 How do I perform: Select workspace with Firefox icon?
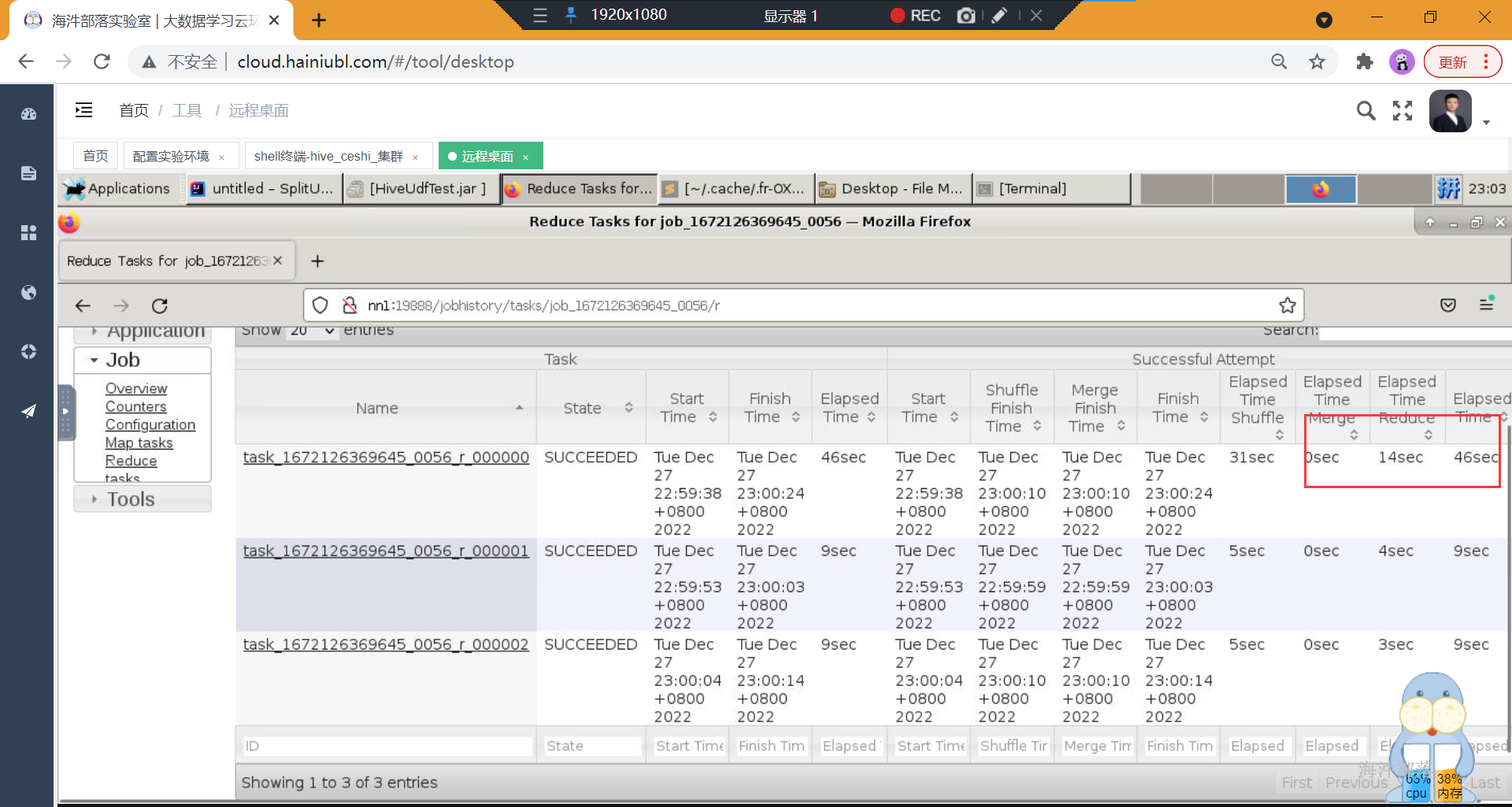pos(1321,189)
